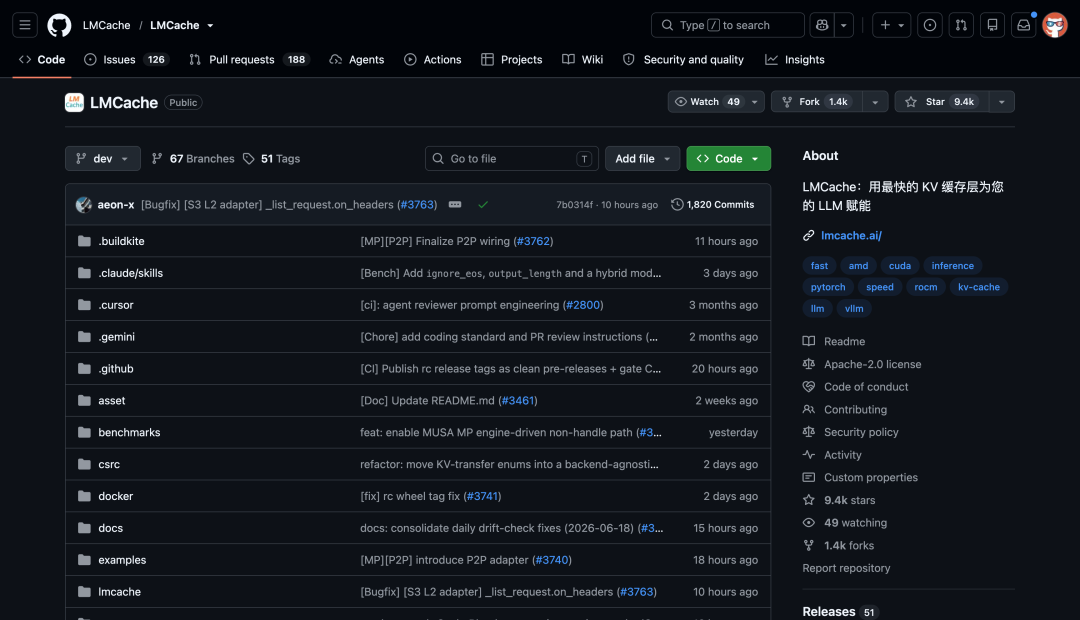Viewport: 1080px width, 620px height.
Task: Open the Agents tab
Action: pos(357,60)
